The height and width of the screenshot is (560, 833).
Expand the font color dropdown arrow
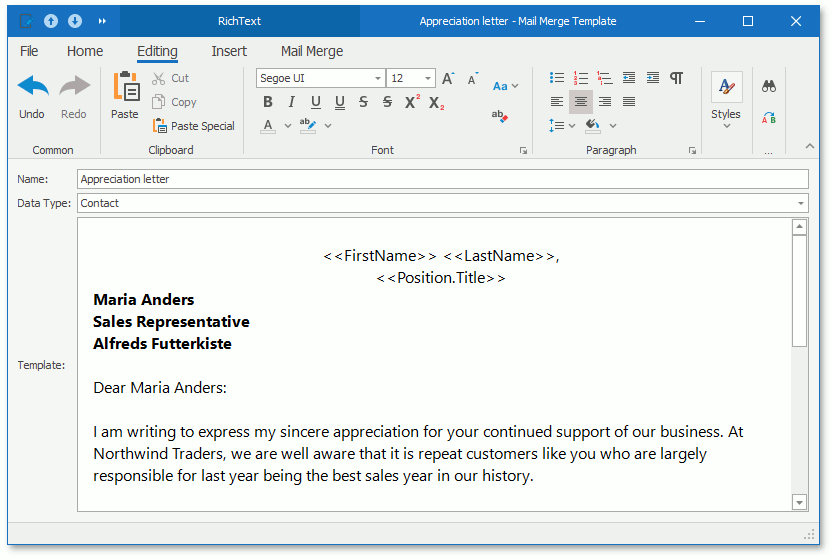click(288, 126)
